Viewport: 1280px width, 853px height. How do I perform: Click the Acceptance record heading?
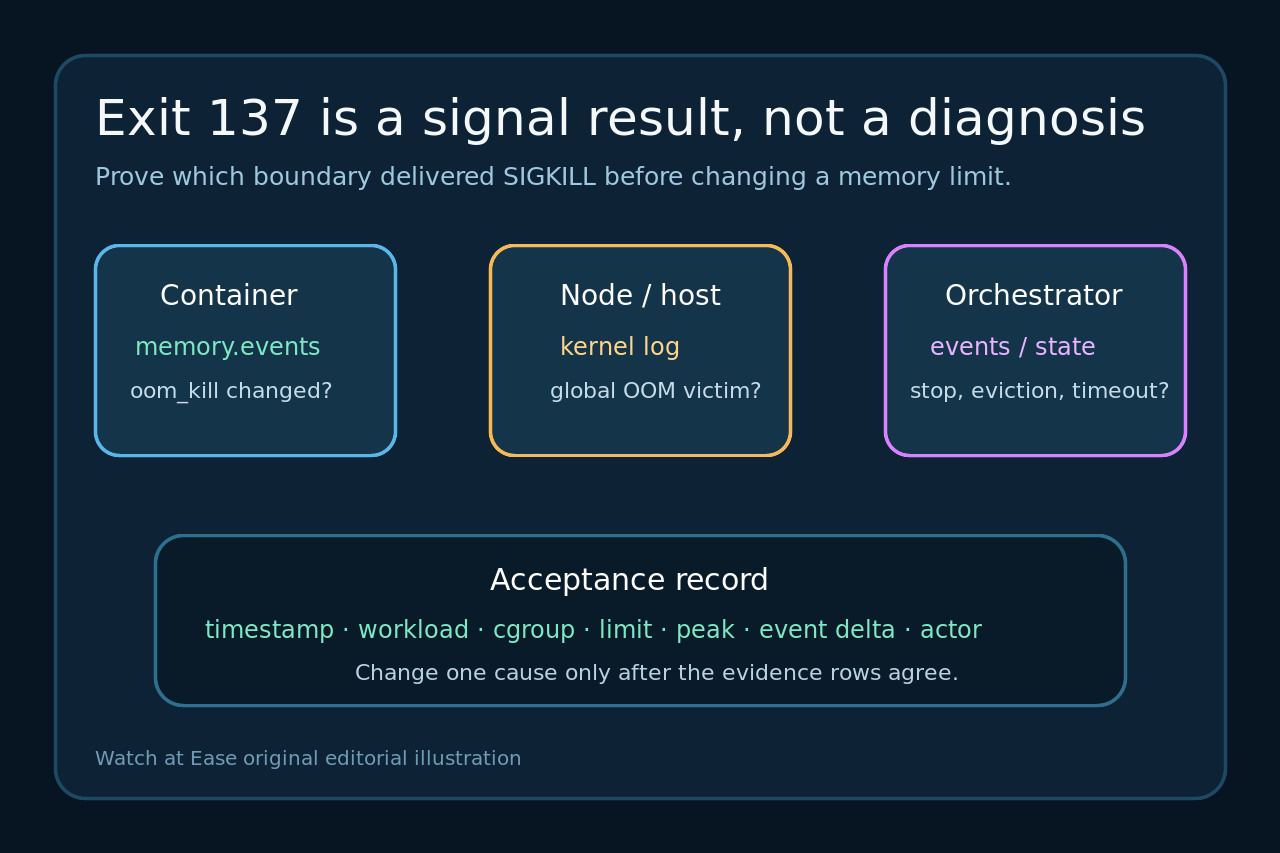click(x=629, y=580)
